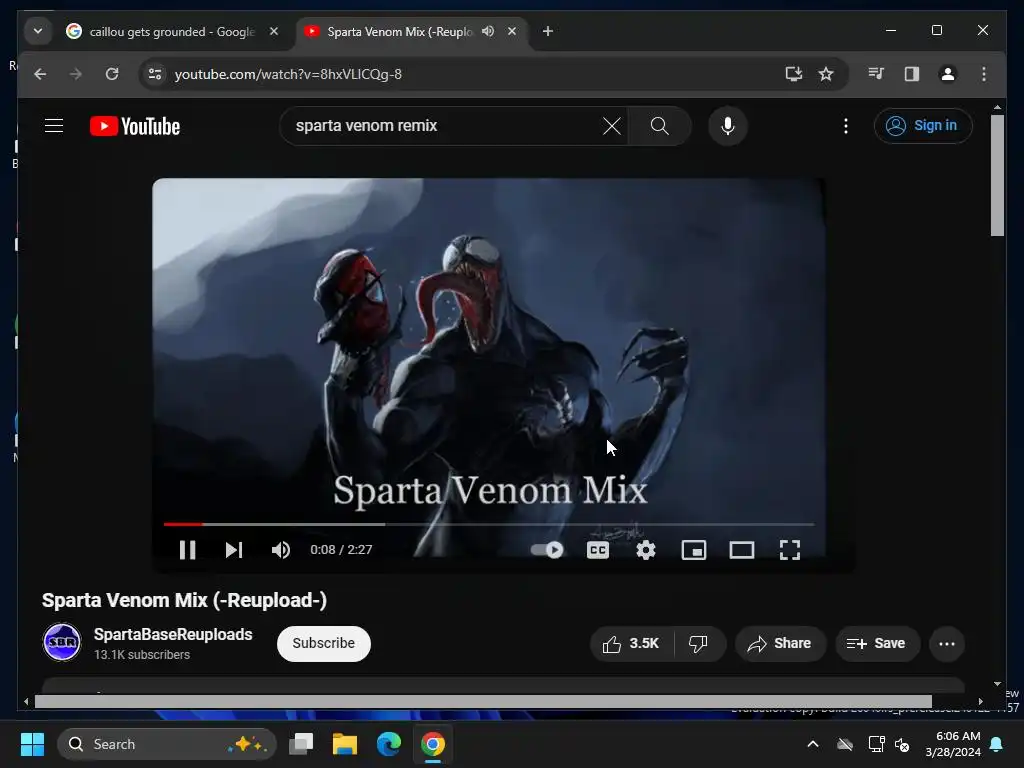Seek on the video progress bar
The width and height of the screenshot is (1024, 768).
(x=488, y=524)
